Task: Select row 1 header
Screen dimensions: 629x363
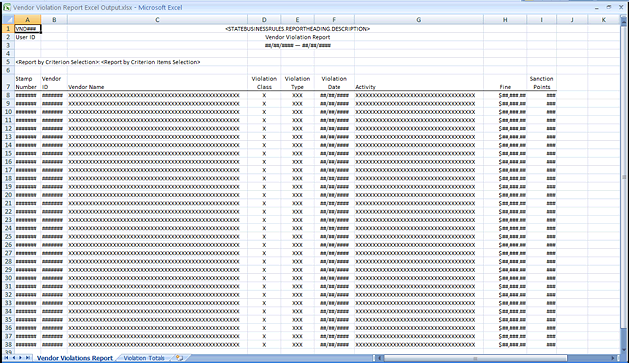Action: 8,29
